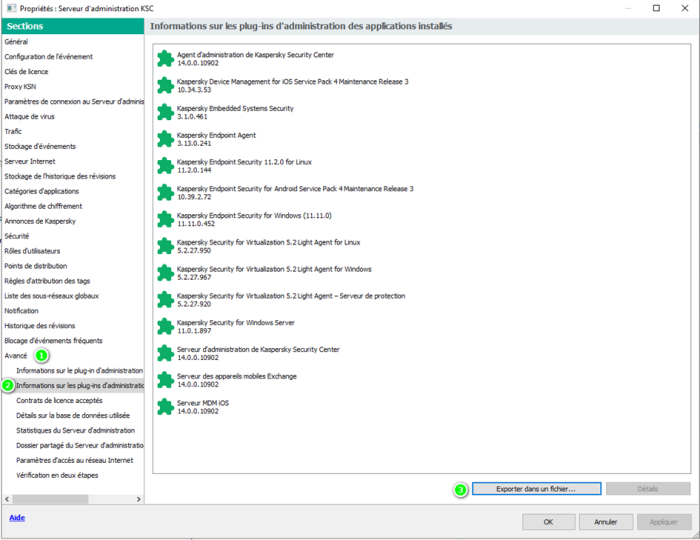Go to Vérification en deux étapes
700x540 pixels.
pos(57,475)
